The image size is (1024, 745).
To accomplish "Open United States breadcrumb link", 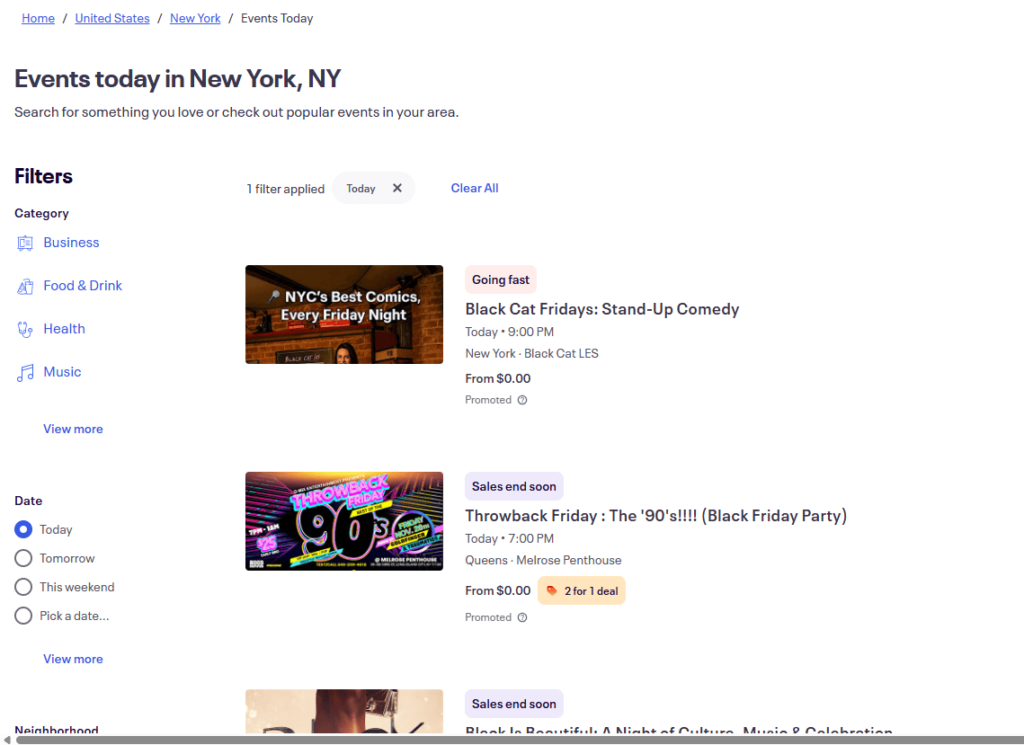I will 112,18.
